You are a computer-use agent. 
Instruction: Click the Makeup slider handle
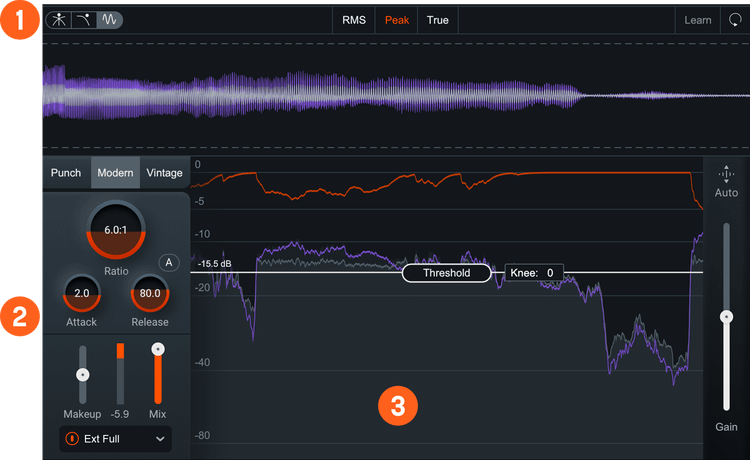pos(83,375)
